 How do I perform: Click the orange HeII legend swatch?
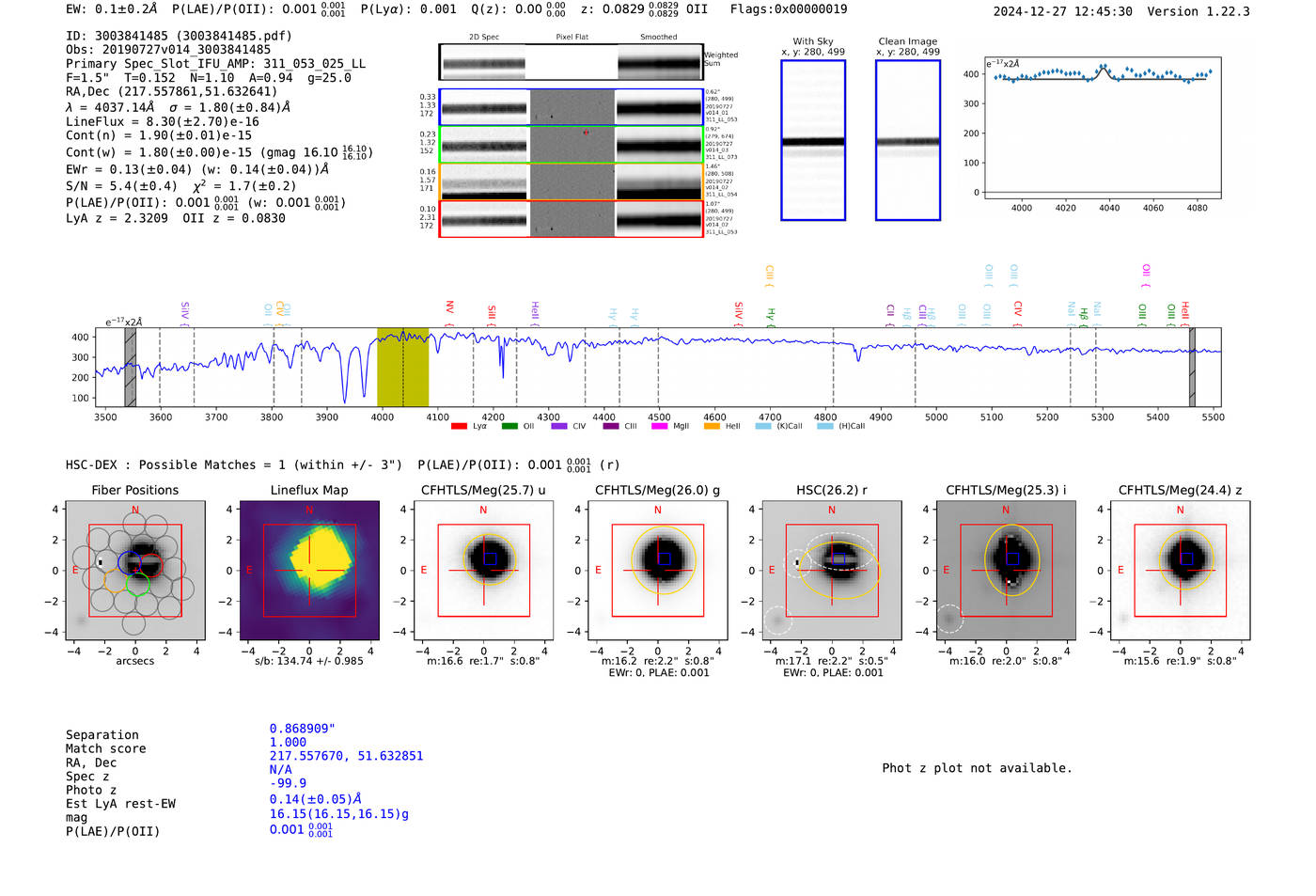click(x=712, y=426)
